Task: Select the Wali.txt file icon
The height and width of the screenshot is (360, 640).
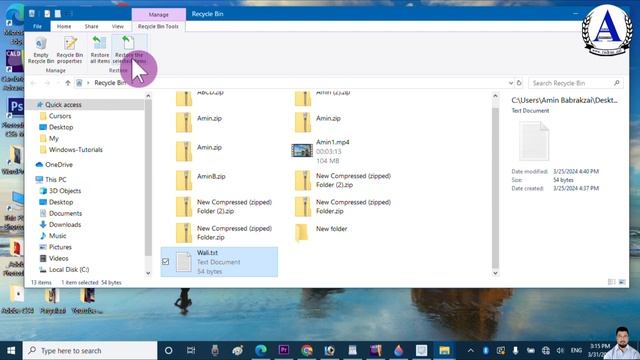Action: click(184, 262)
